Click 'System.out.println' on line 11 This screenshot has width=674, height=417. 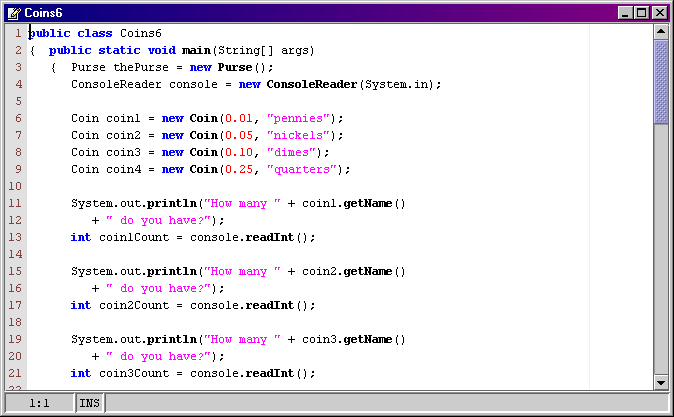134,203
